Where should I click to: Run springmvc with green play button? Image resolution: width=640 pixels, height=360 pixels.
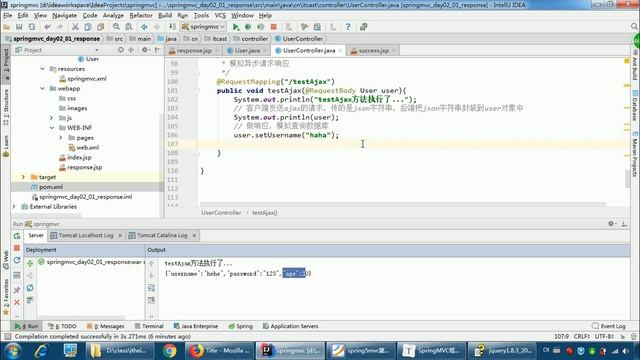236,27
